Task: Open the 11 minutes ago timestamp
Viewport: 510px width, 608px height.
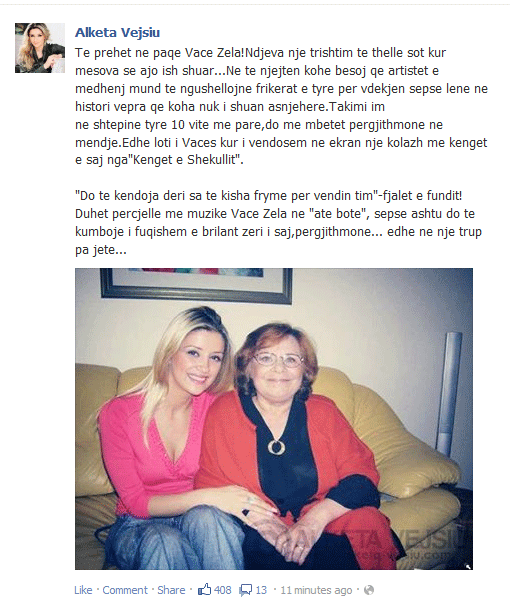Action: point(316,590)
